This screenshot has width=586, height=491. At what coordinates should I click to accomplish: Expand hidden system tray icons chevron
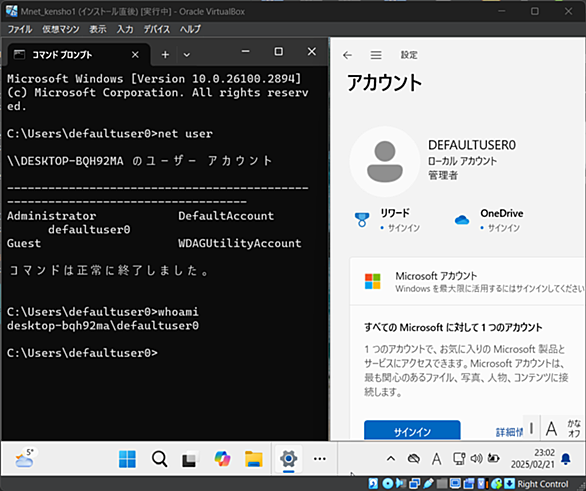[x=391, y=458]
